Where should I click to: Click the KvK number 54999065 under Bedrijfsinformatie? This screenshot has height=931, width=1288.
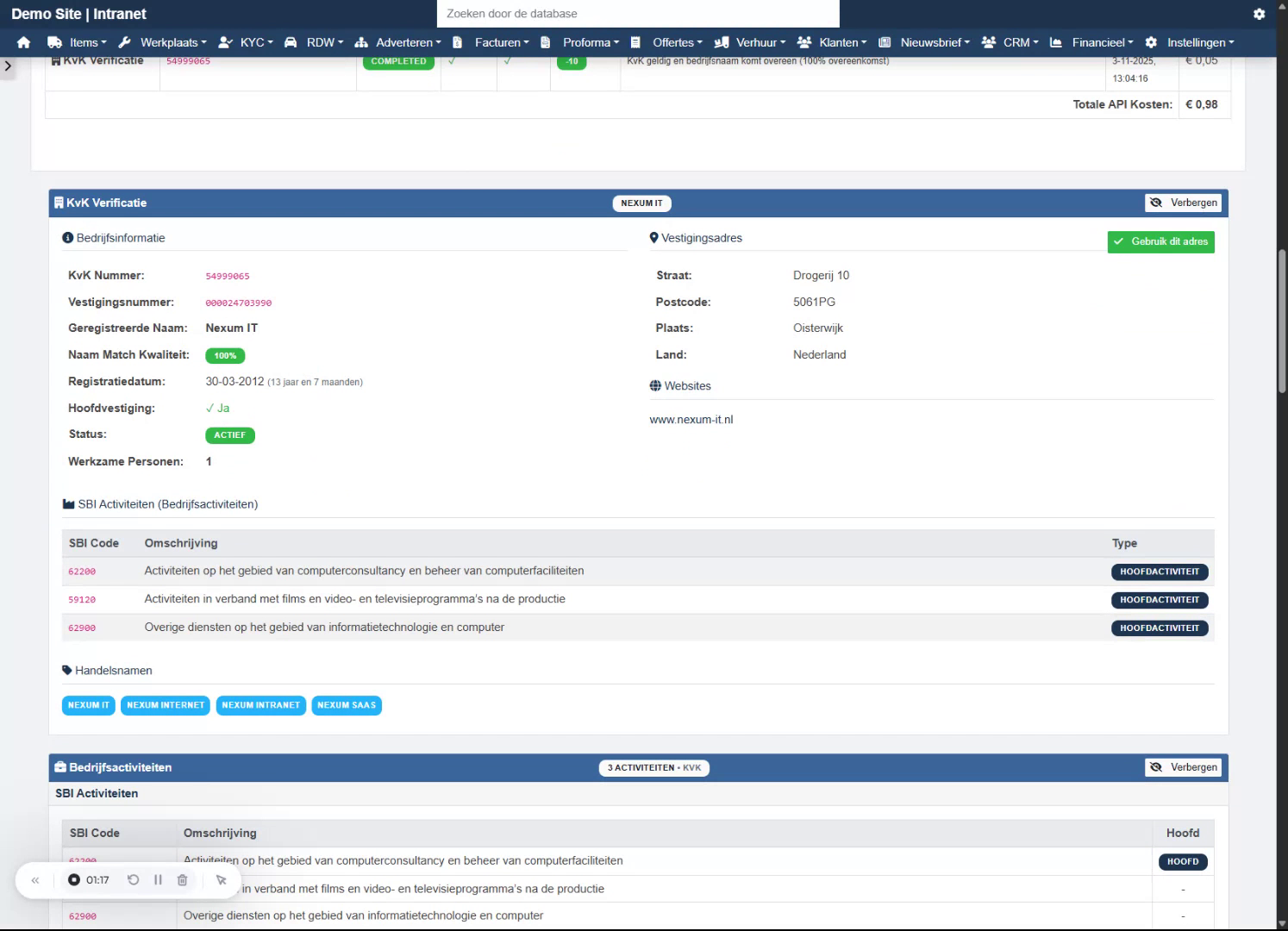coord(228,277)
